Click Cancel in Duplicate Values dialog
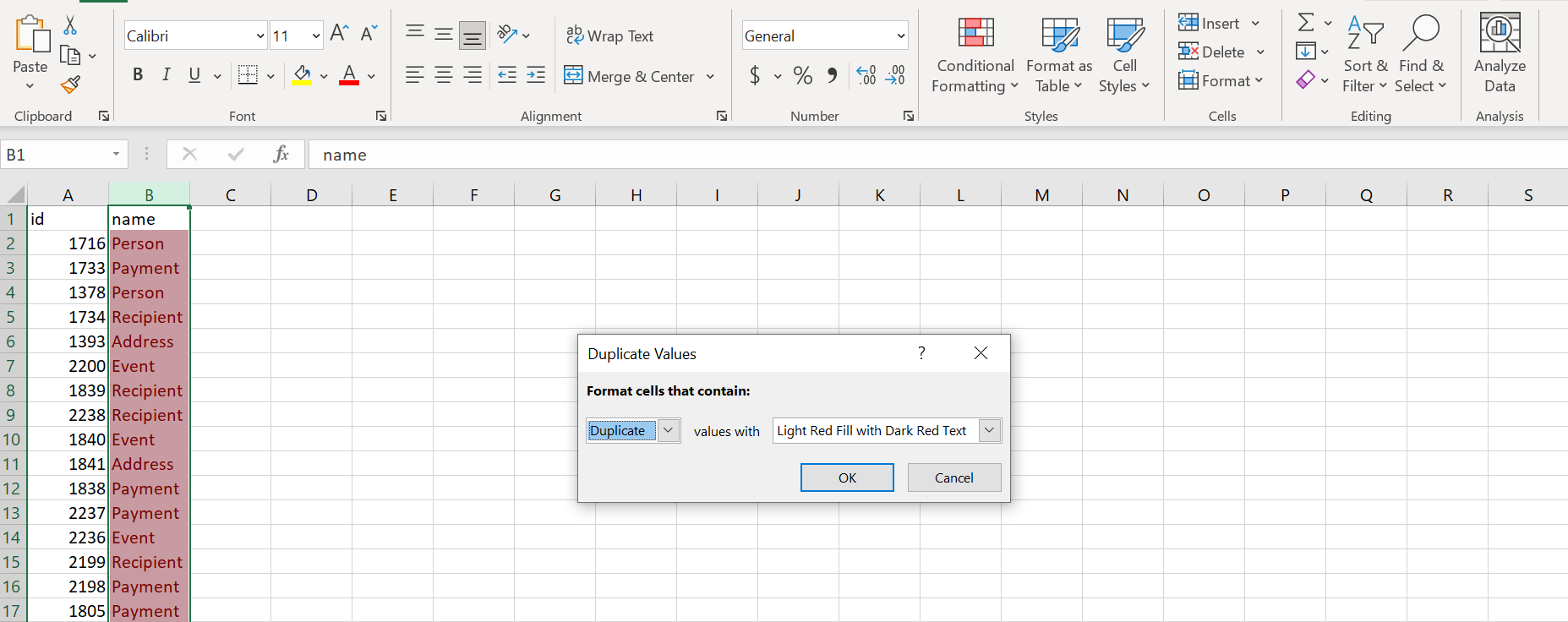The height and width of the screenshot is (622, 1568). [x=953, y=477]
